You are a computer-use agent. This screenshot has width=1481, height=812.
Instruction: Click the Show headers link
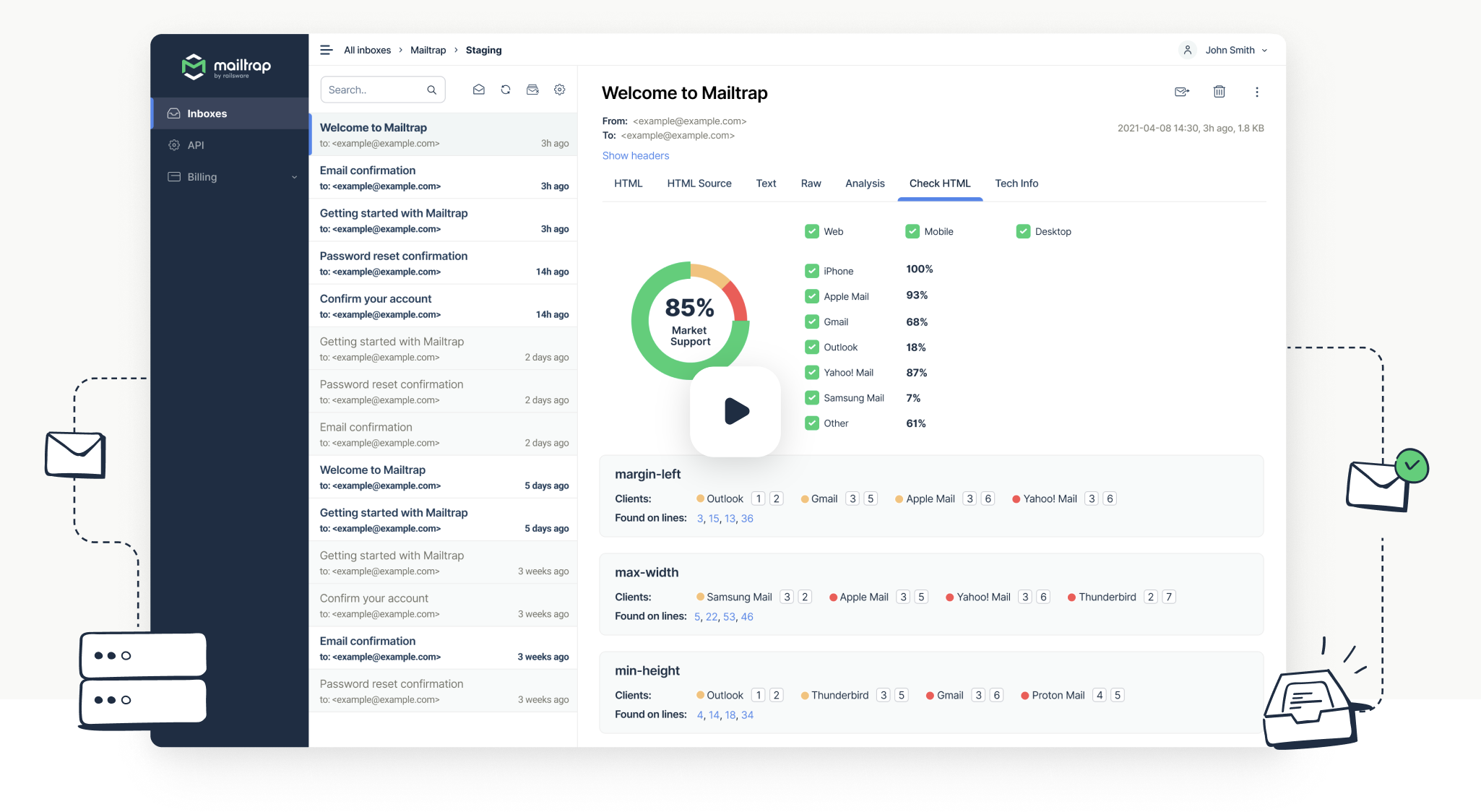pyautogui.click(x=636, y=155)
